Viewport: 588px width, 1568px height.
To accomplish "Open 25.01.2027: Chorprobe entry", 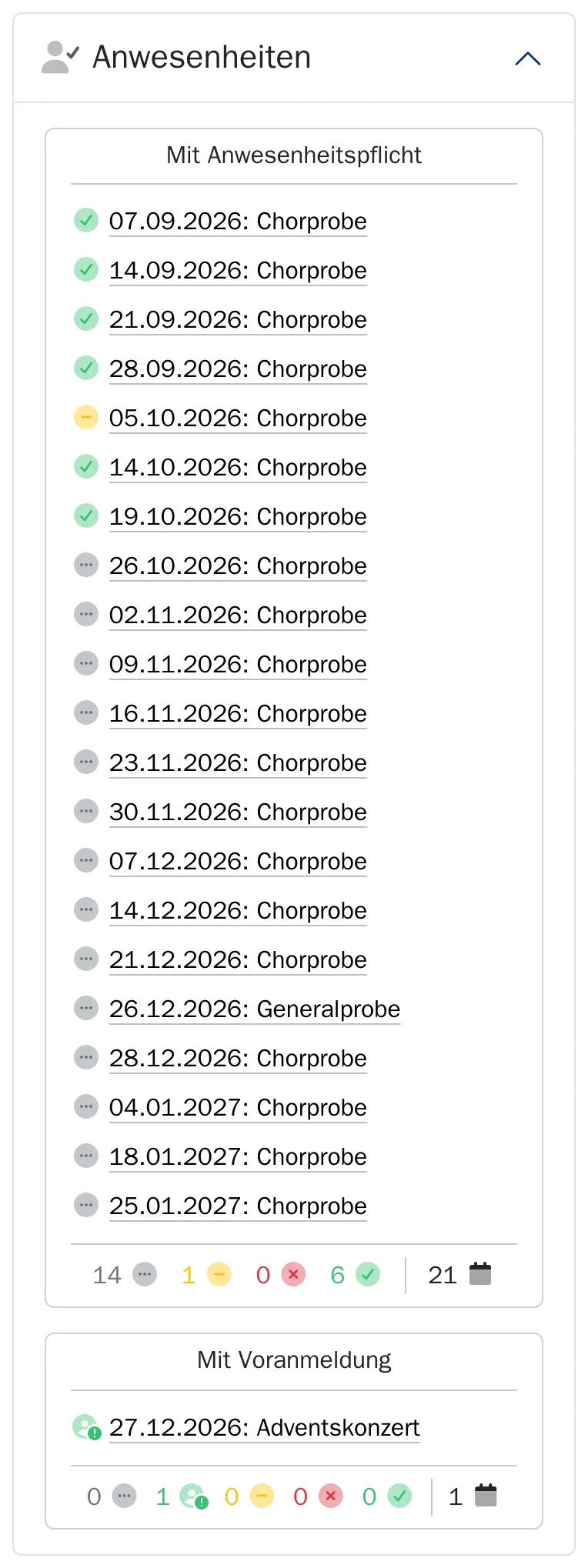I will coord(238,1206).
